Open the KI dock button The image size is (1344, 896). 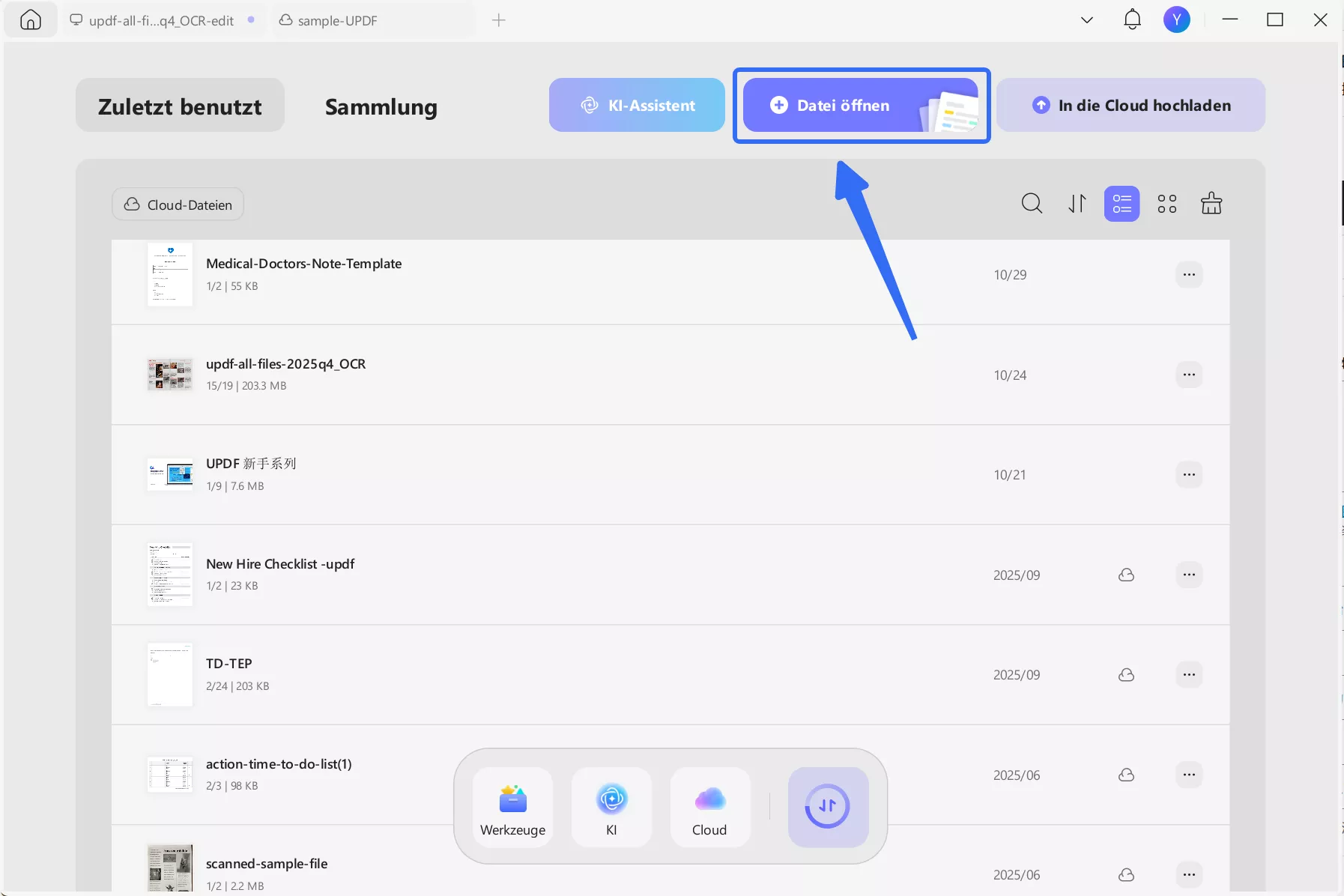[x=611, y=808]
